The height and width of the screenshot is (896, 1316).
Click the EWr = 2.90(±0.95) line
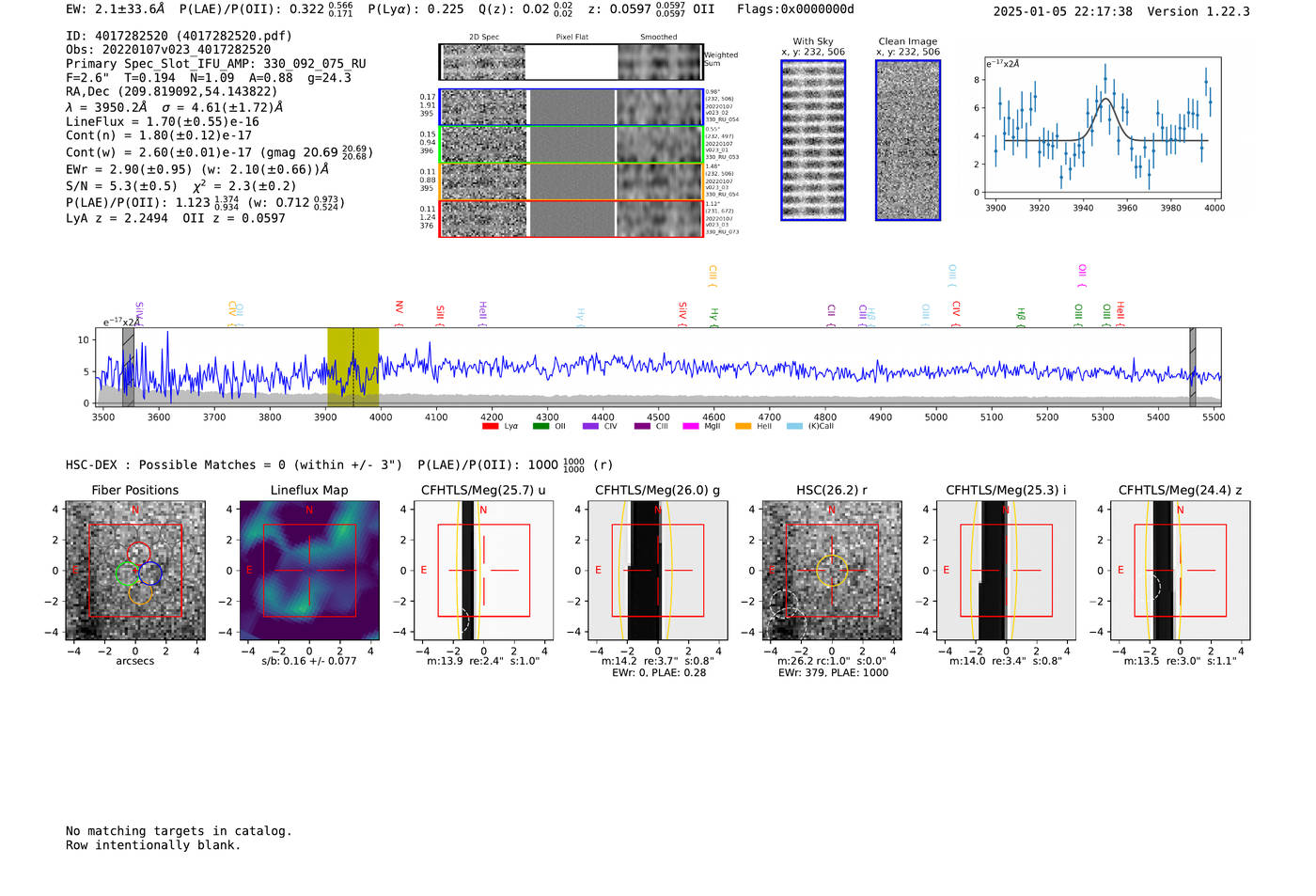click(x=197, y=170)
